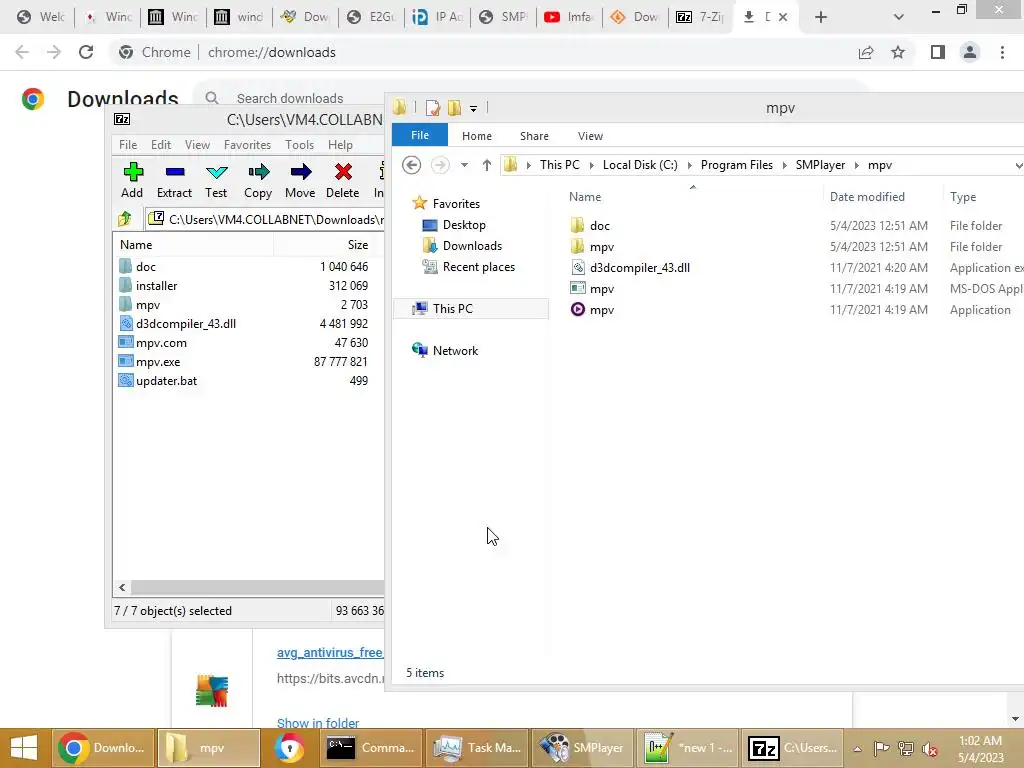This screenshot has height=768, width=1024.
Task: Click left arrow of 7-Zip horizontal scrollbar
Action: [x=122, y=587]
